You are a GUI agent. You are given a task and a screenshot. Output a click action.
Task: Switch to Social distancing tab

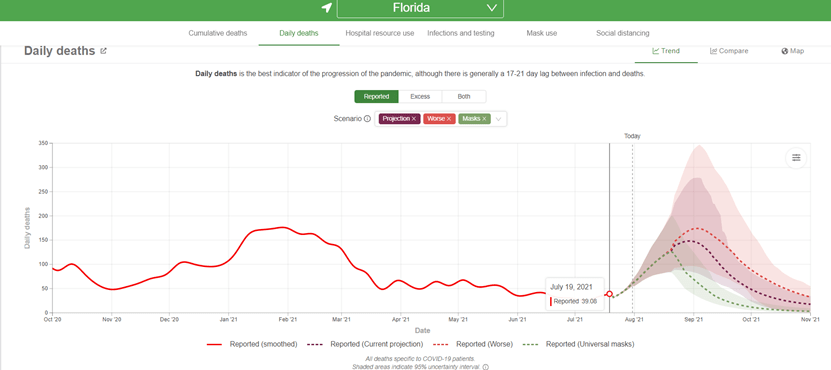[x=622, y=33]
